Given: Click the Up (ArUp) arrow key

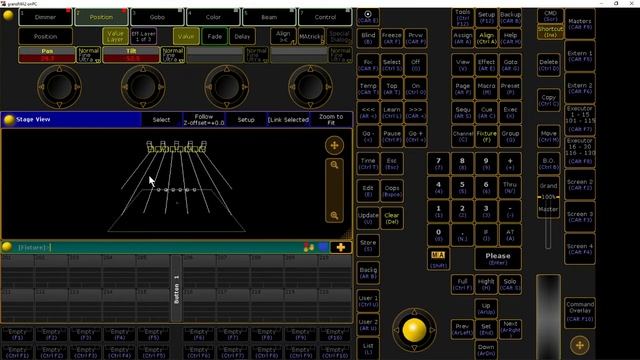Looking at the screenshot, I should pyautogui.click(x=486, y=308).
